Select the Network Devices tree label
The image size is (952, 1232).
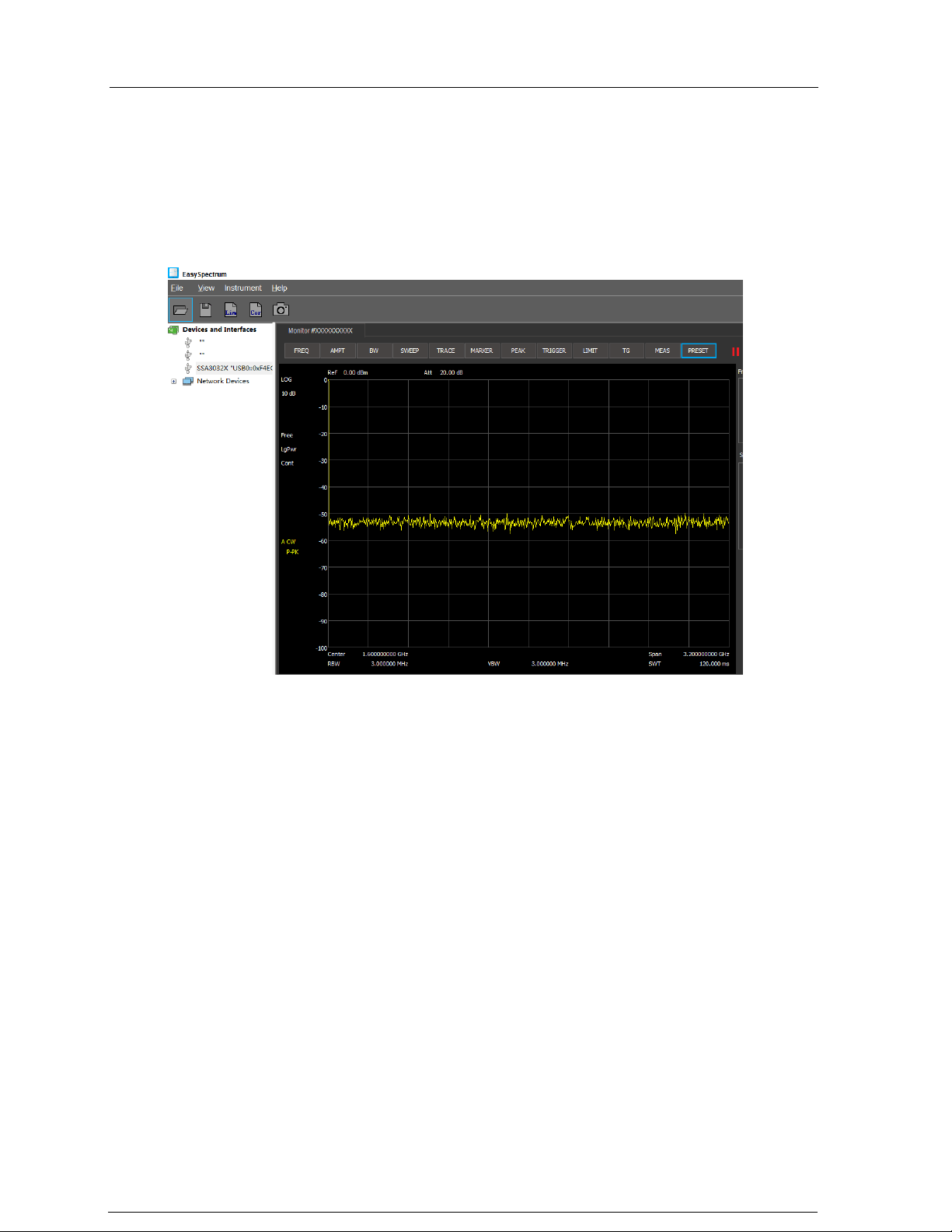tap(223, 381)
